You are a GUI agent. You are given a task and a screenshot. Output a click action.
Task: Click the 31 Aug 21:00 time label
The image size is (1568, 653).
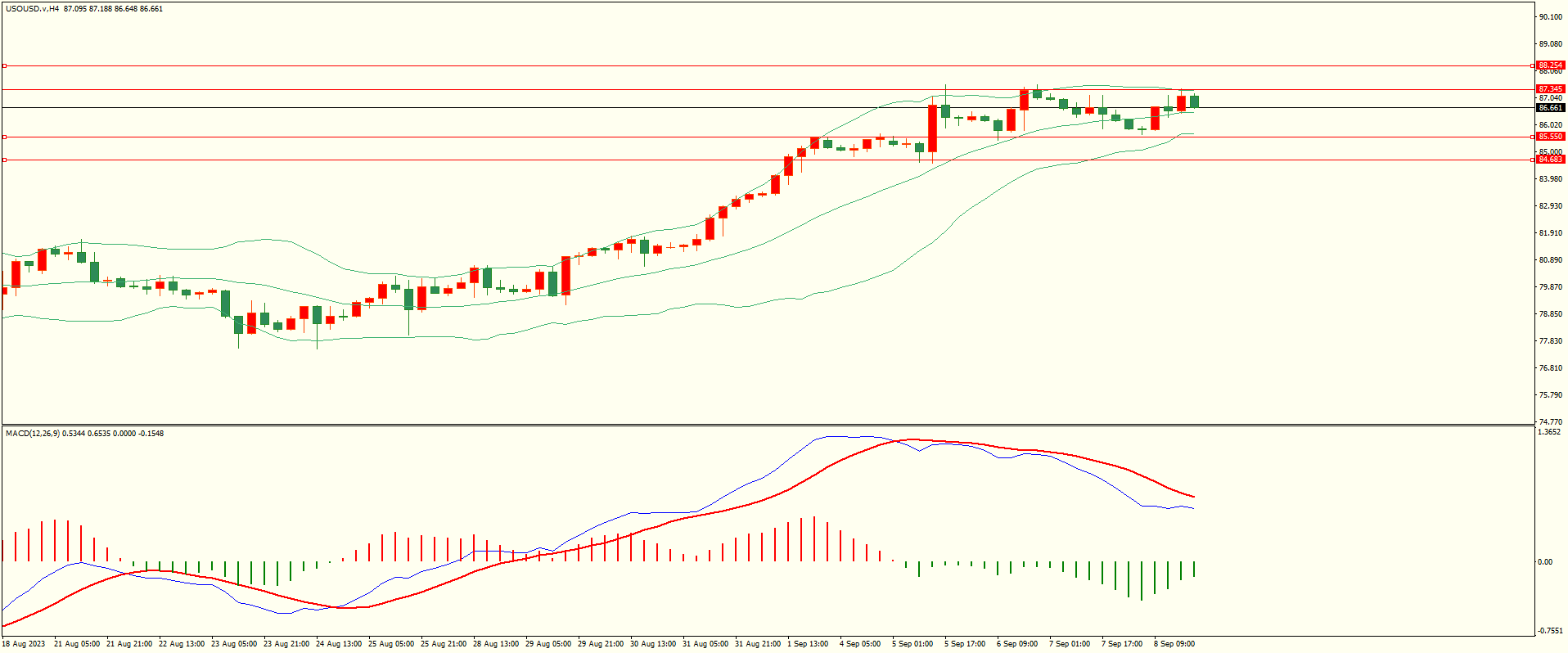coord(758,644)
